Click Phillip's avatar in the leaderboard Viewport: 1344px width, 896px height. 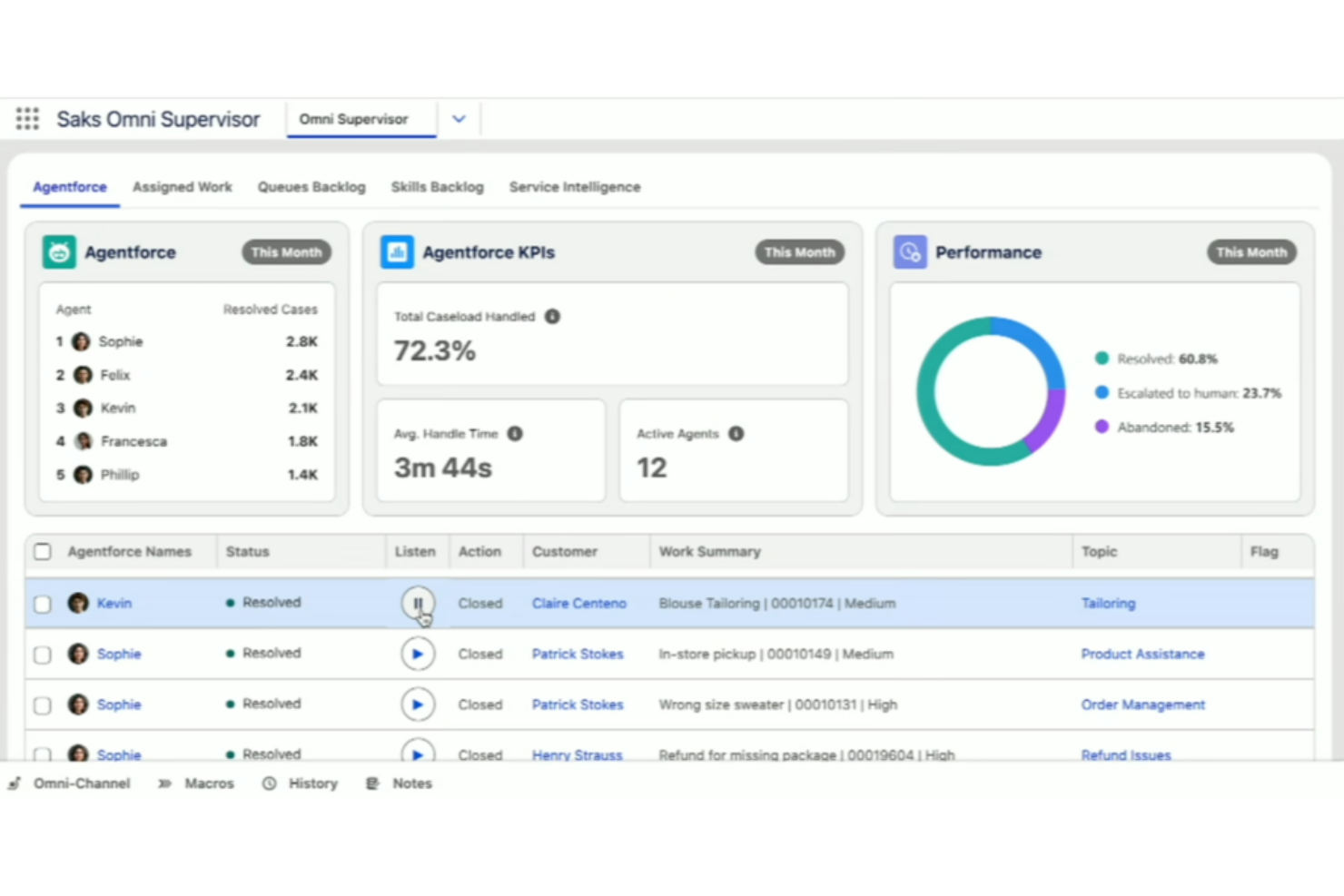pos(83,475)
